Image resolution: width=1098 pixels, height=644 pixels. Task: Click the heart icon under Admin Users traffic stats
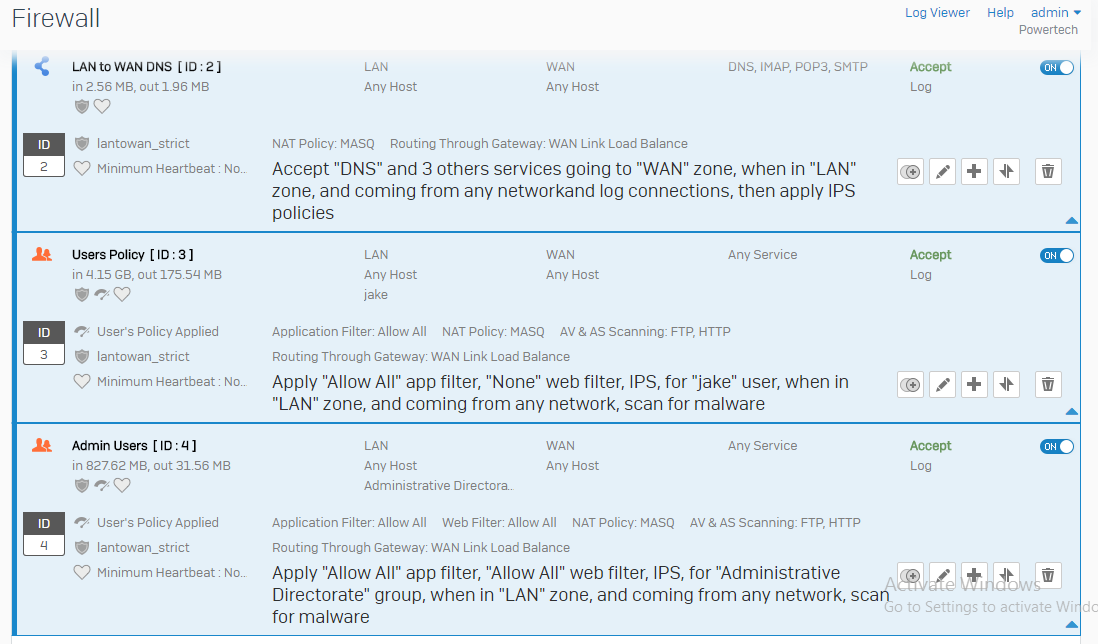[x=123, y=485]
